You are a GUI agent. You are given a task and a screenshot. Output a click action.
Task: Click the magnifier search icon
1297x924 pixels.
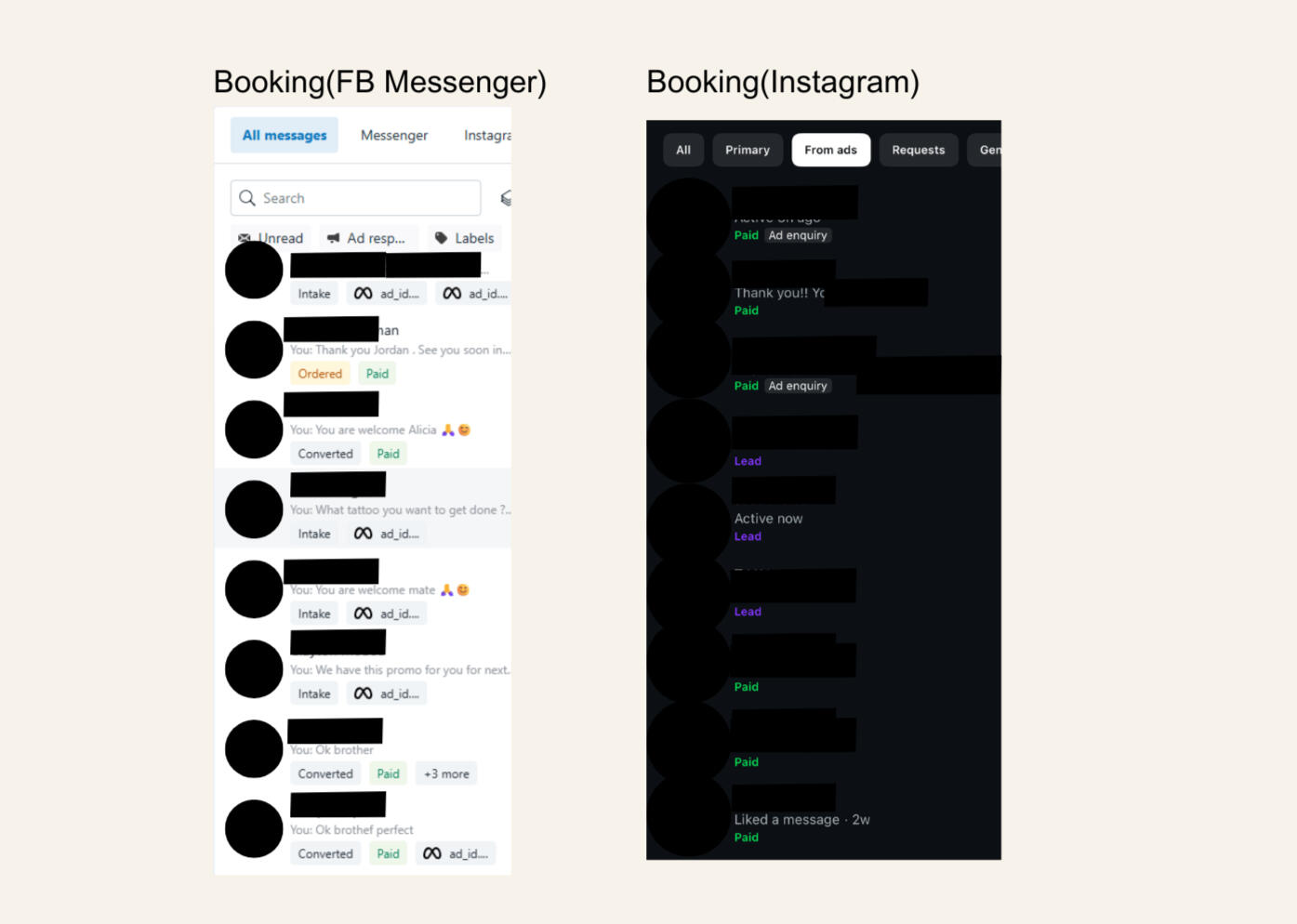247,198
